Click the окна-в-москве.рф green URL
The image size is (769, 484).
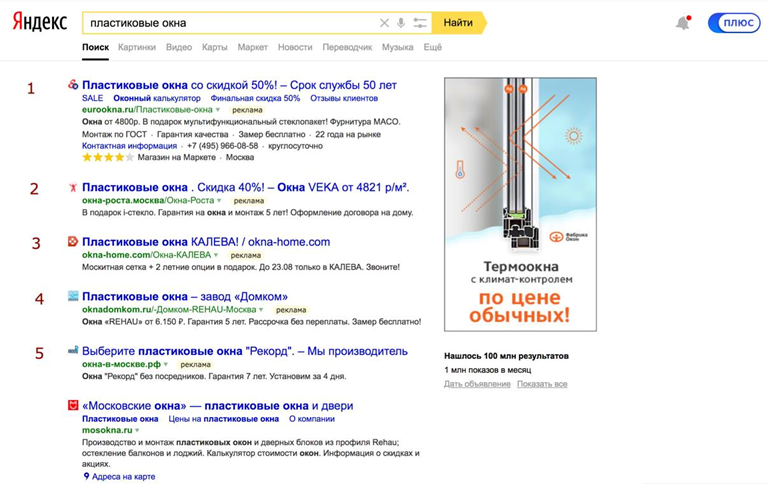tap(121, 364)
